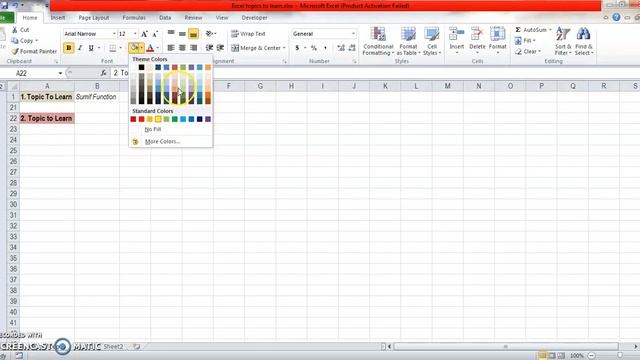The image size is (640, 360).
Task: Click Merge & Center button
Action: (256, 48)
